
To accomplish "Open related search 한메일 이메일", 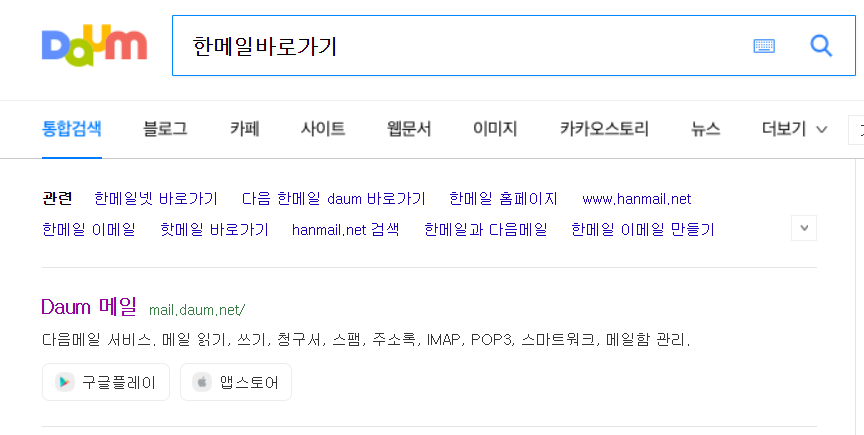I will point(89,229).
